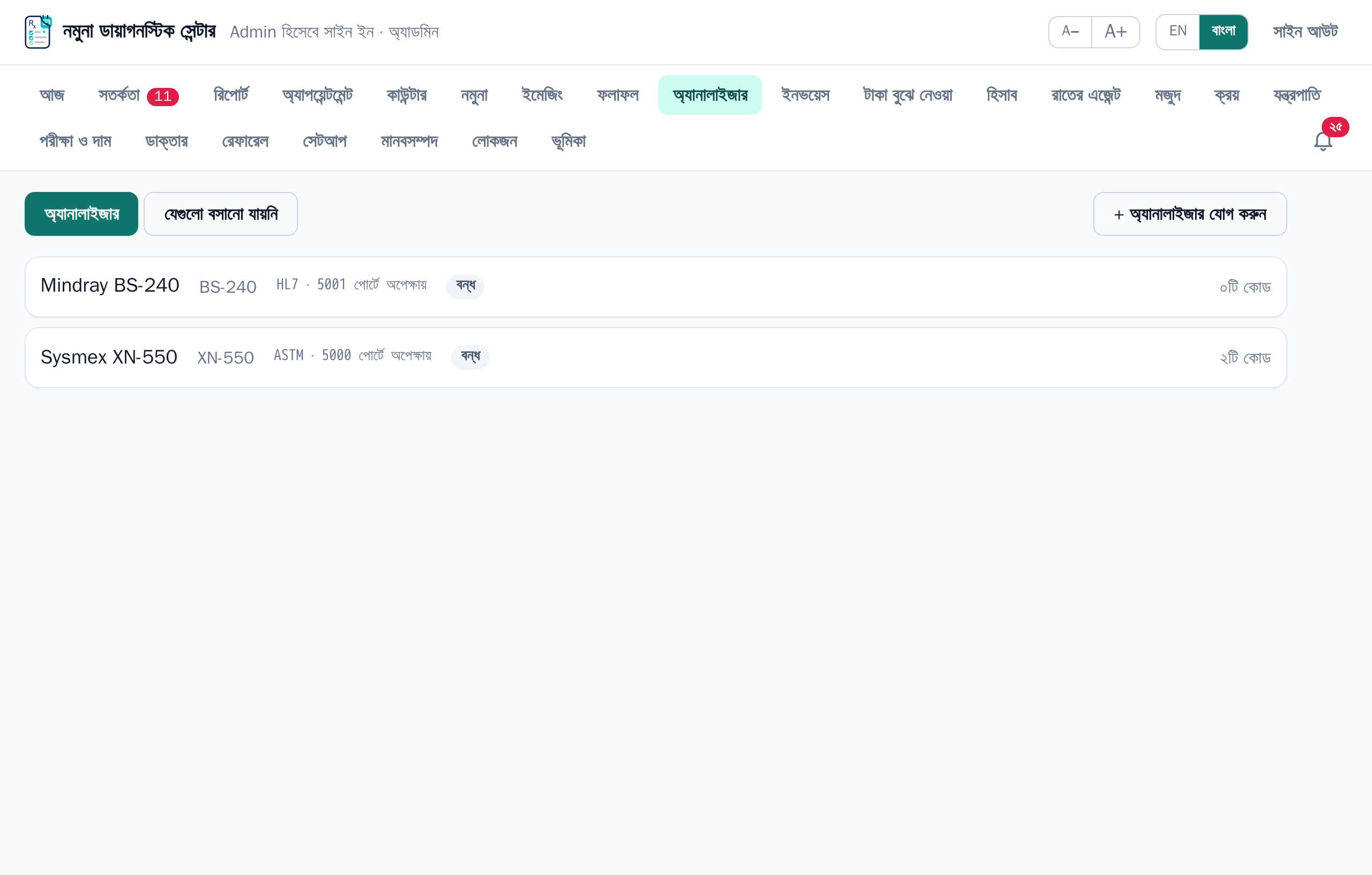The width and height of the screenshot is (1372, 875).
Task: Go to the মানবসম্পদ tab
Action: 409,142
